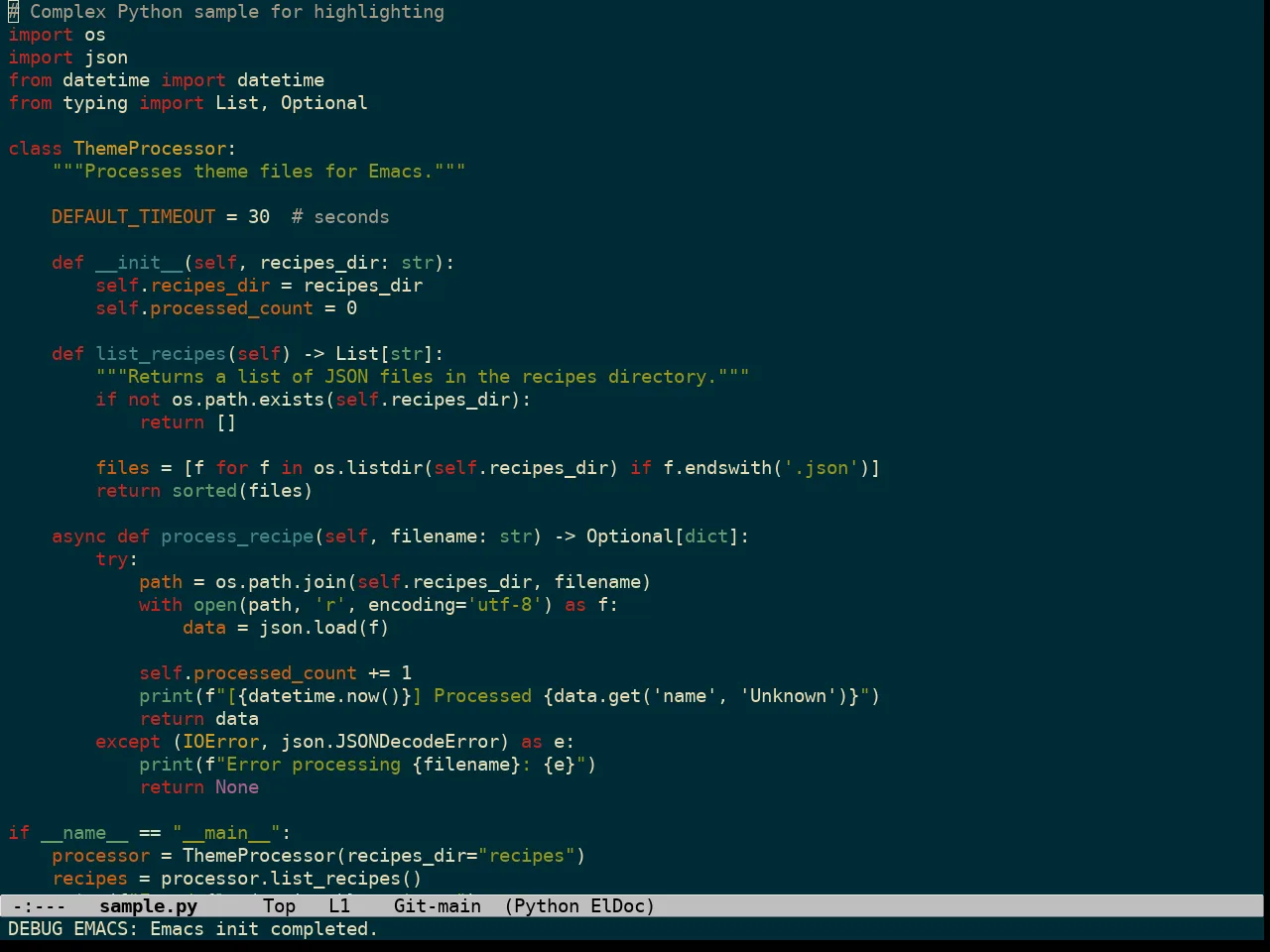The width and height of the screenshot is (1270, 952).
Task: Click 'ThemeProcessor(recipes_dir="recipes")' constructor call
Action: 384,856
